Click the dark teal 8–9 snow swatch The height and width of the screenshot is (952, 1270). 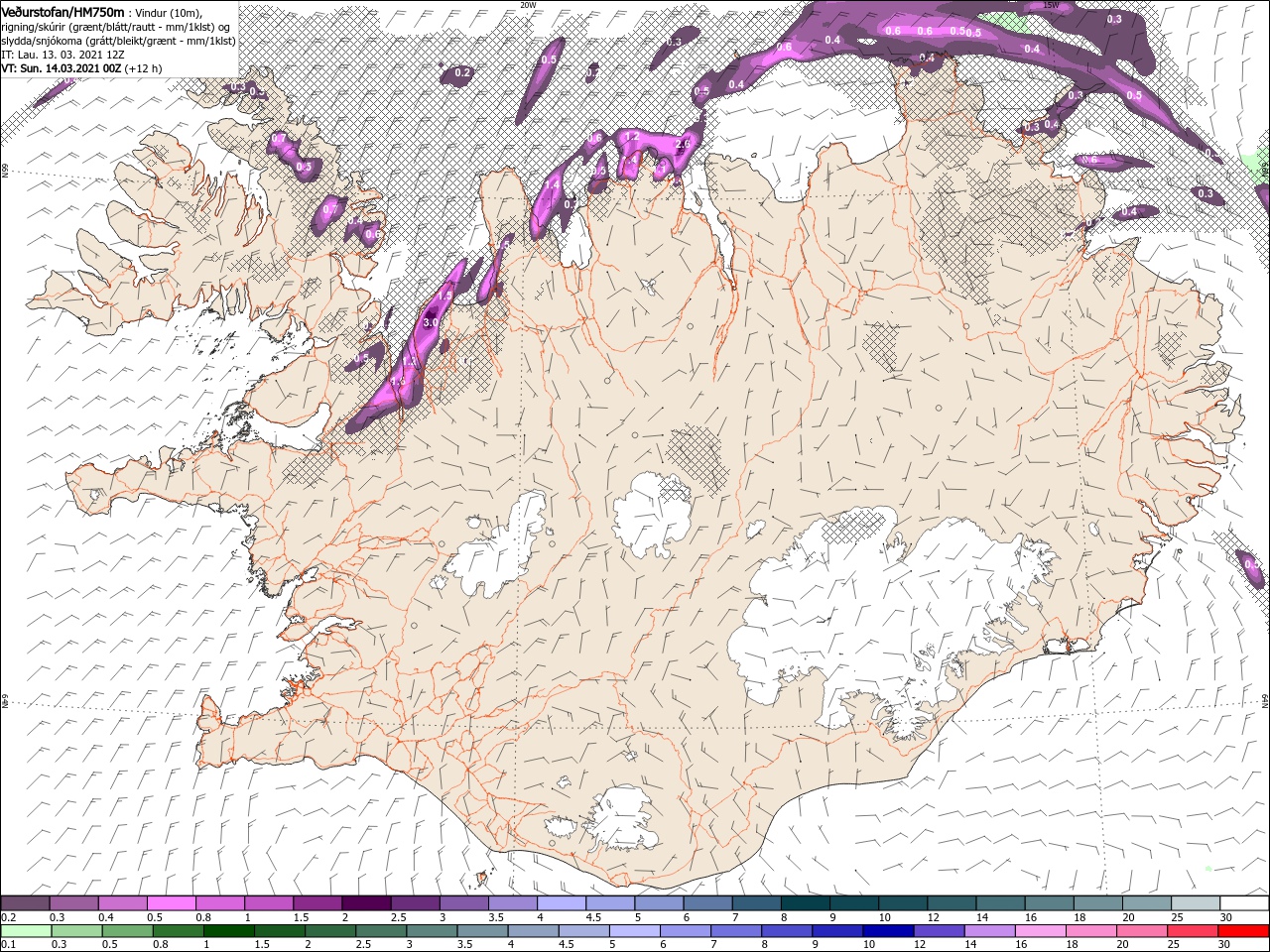click(x=805, y=903)
